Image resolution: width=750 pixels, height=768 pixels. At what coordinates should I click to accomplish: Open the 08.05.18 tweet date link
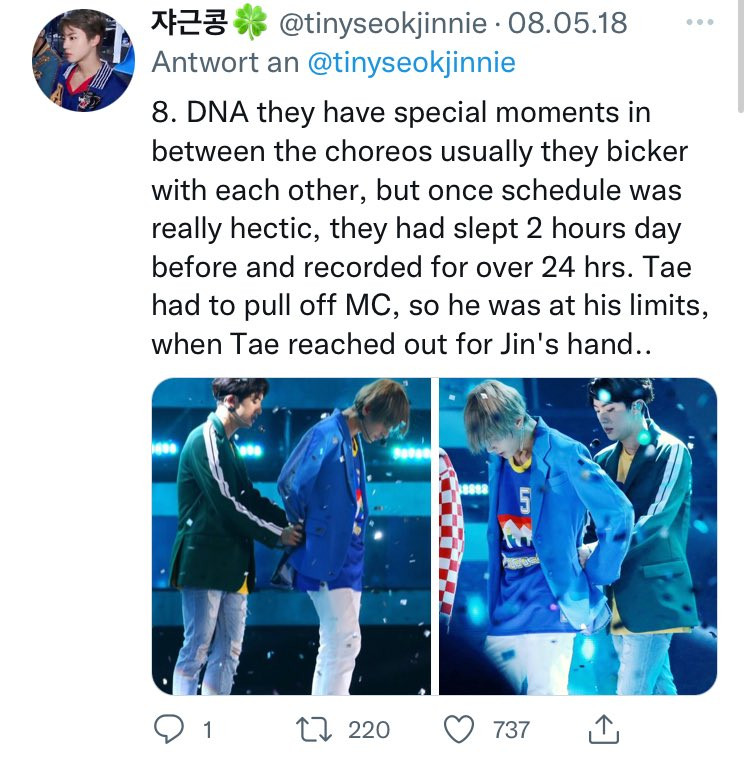[x=567, y=23]
